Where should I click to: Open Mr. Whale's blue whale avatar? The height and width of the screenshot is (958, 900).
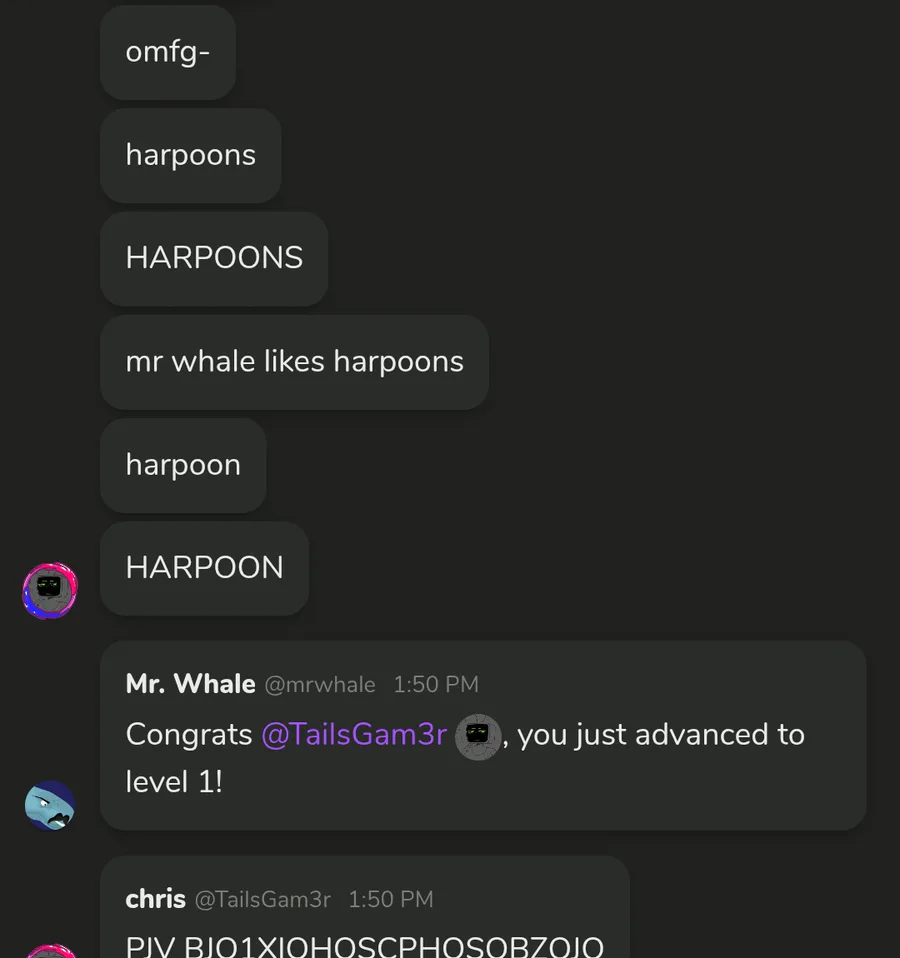pos(50,805)
